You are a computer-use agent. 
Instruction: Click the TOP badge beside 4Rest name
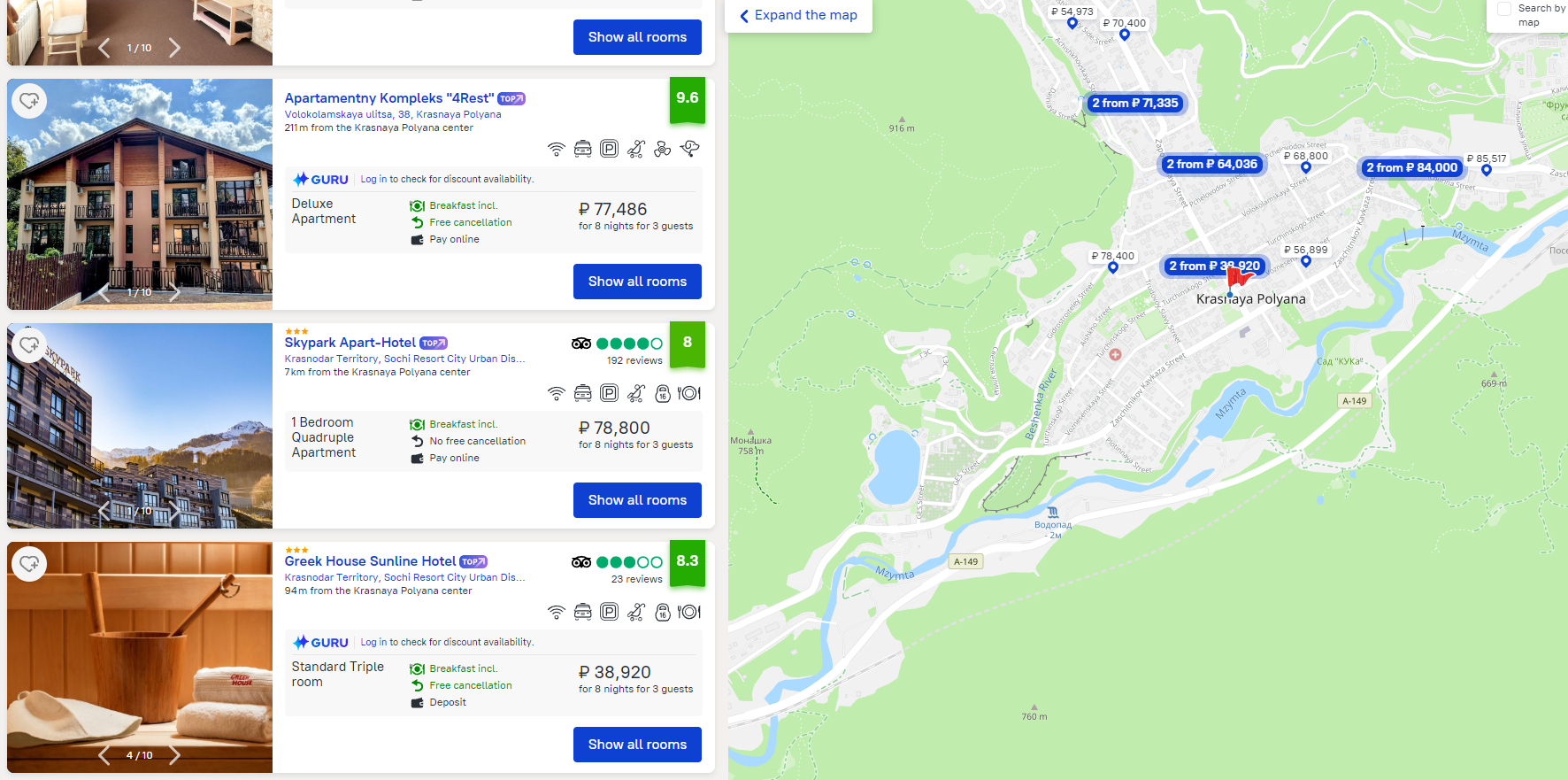tap(511, 99)
